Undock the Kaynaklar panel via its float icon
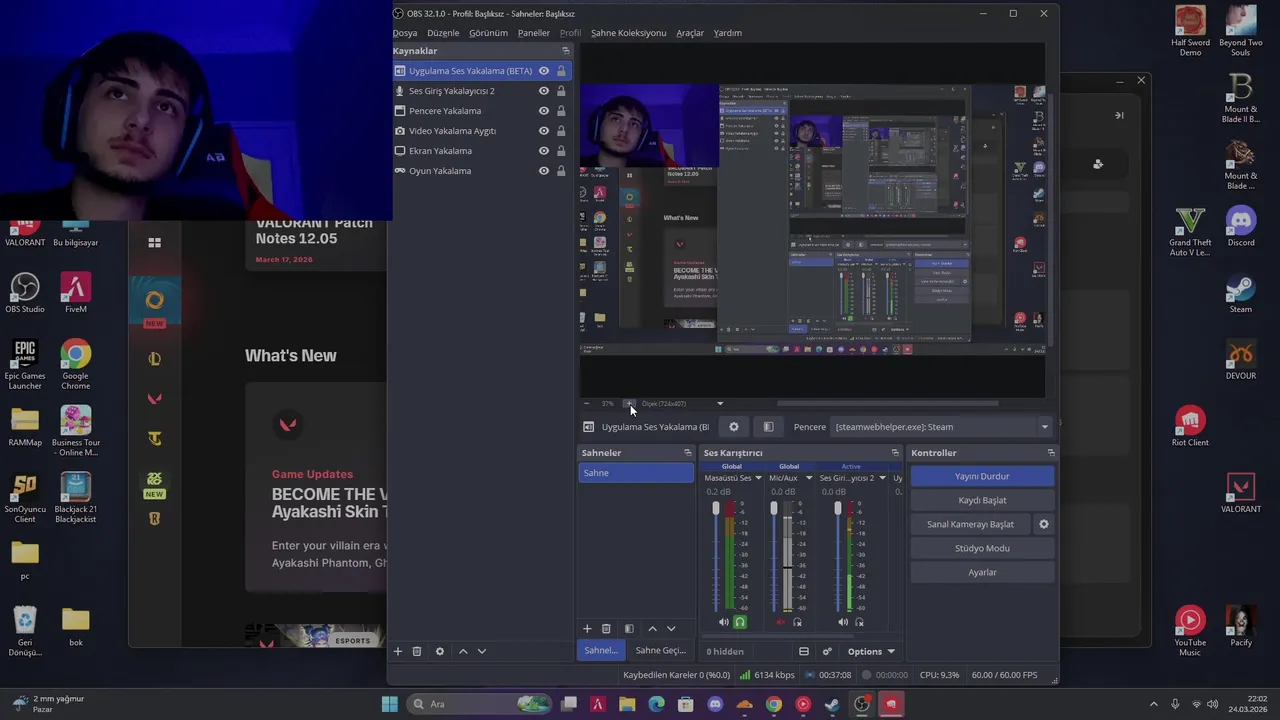 565,51
